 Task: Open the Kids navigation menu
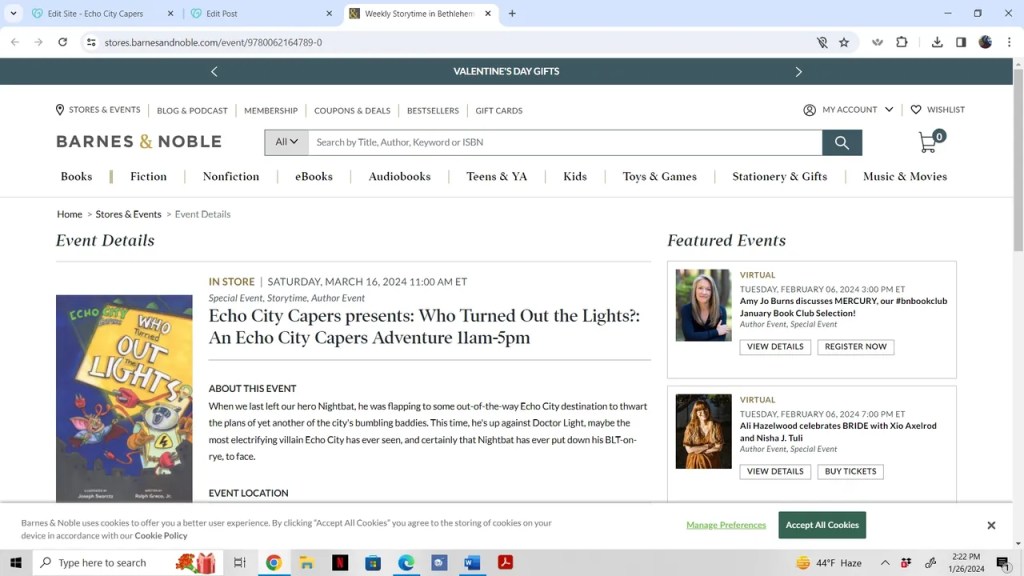[x=575, y=177]
